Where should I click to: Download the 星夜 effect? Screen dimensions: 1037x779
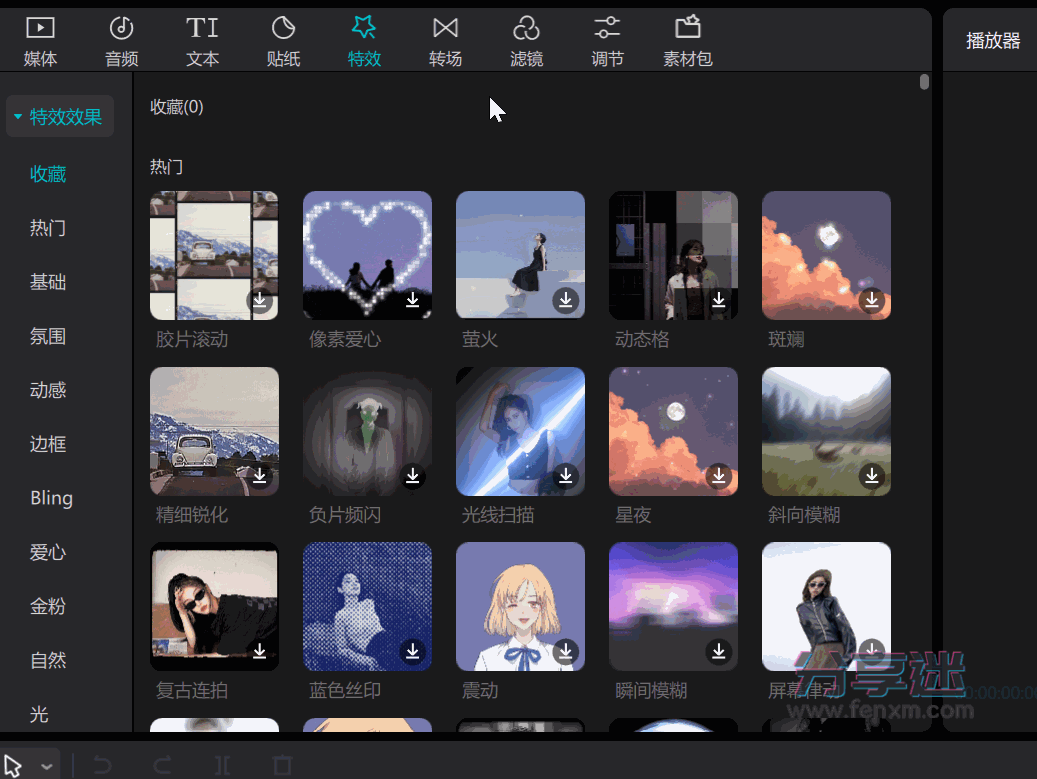tap(718, 477)
